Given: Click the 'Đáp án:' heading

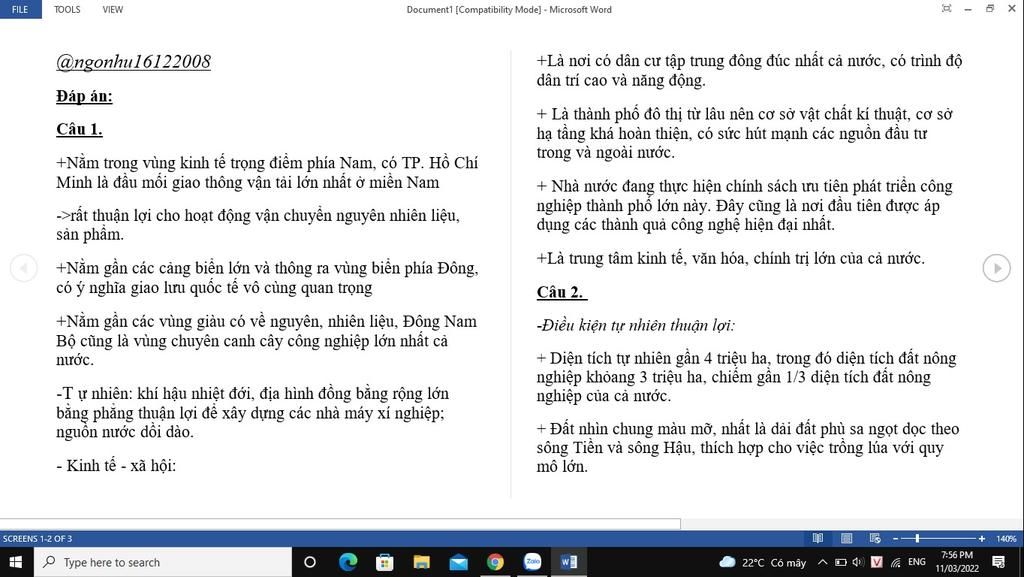Looking at the screenshot, I should (x=84, y=97).
